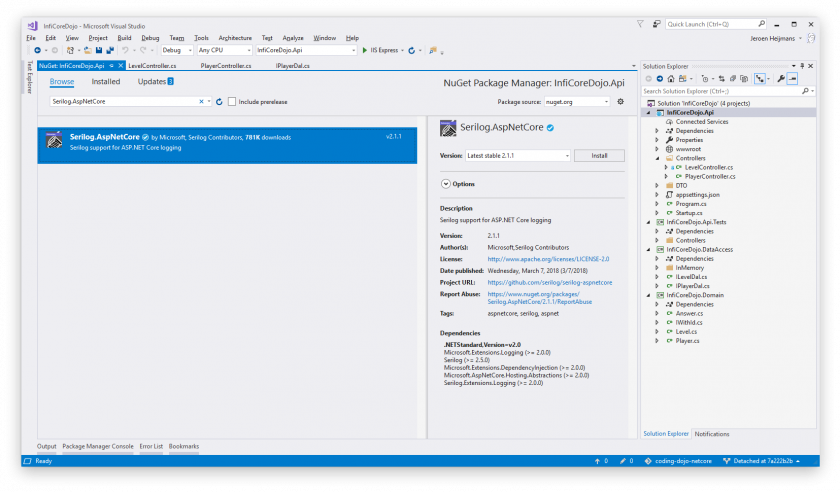Click the Solution Explorer search magnifier icon
Image resolution: width=840 pixels, height=492 pixels.
click(805, 91)
